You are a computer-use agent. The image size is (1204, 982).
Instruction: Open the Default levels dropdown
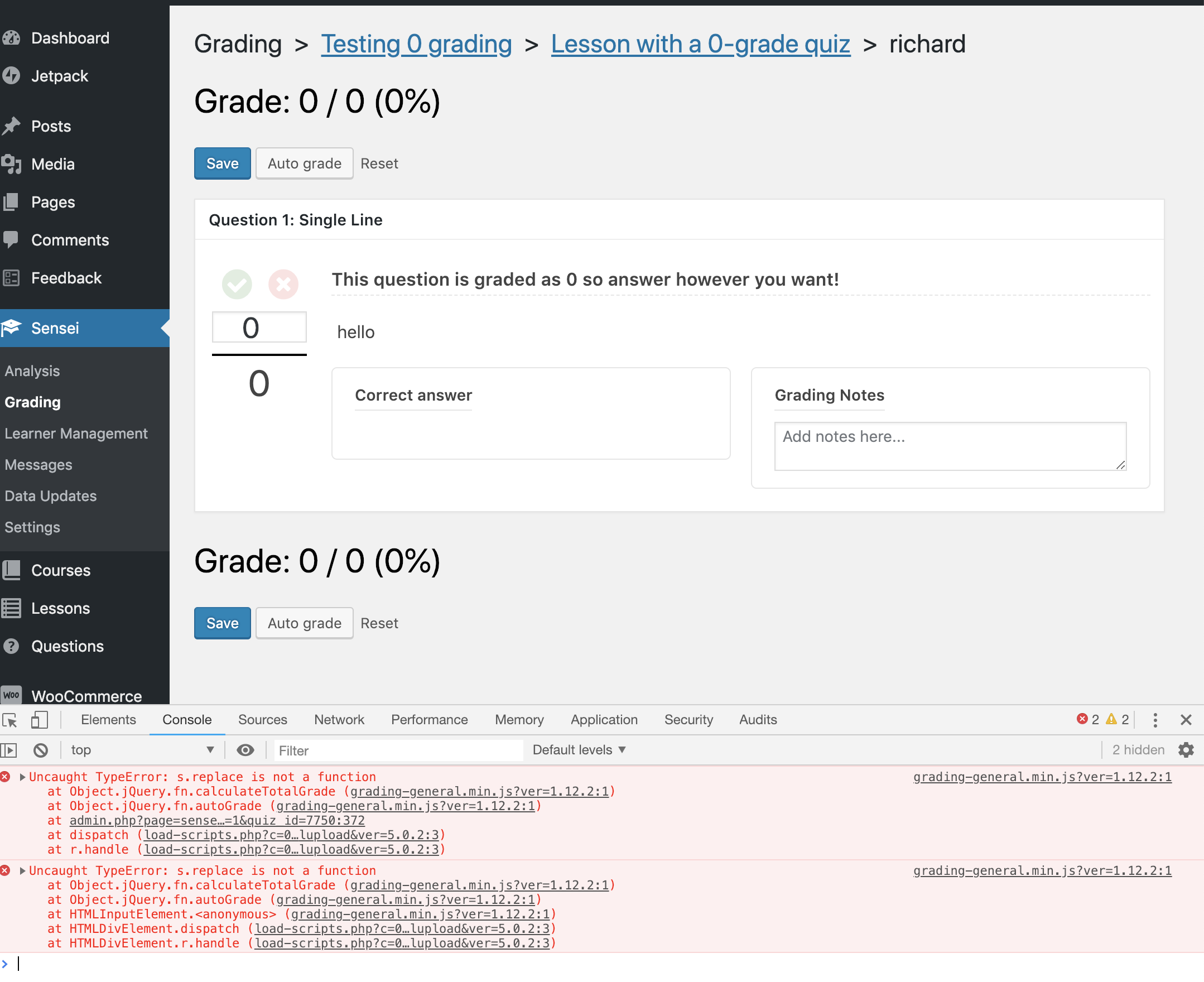(577, 749)
